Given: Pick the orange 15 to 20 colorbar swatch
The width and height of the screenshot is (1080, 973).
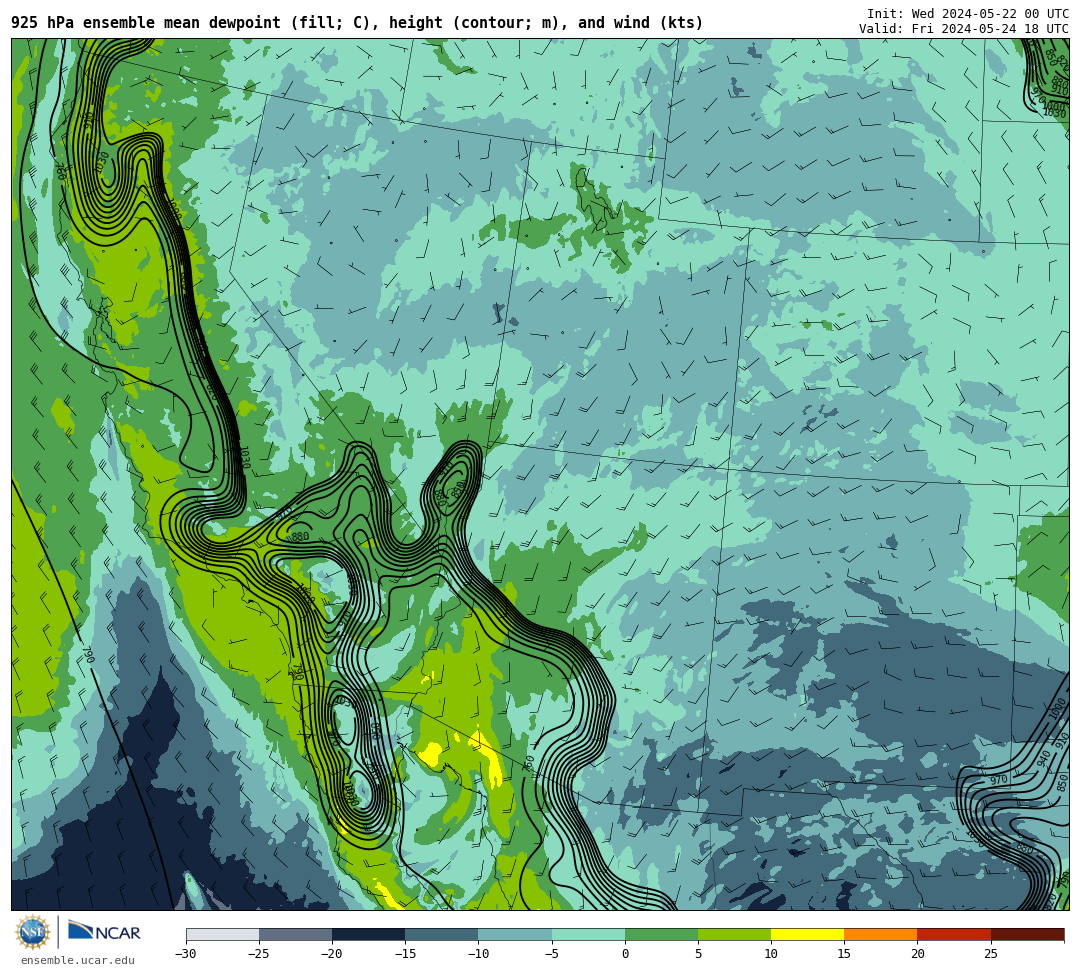Looking at the screenshot, I should tap(881, 934).
